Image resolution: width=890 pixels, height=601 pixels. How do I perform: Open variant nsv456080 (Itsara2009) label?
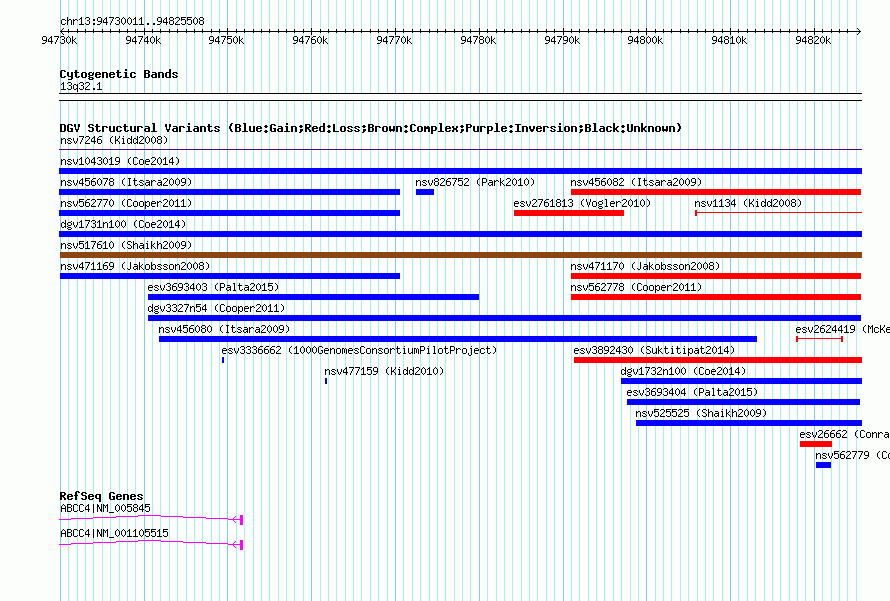[224, 329]
